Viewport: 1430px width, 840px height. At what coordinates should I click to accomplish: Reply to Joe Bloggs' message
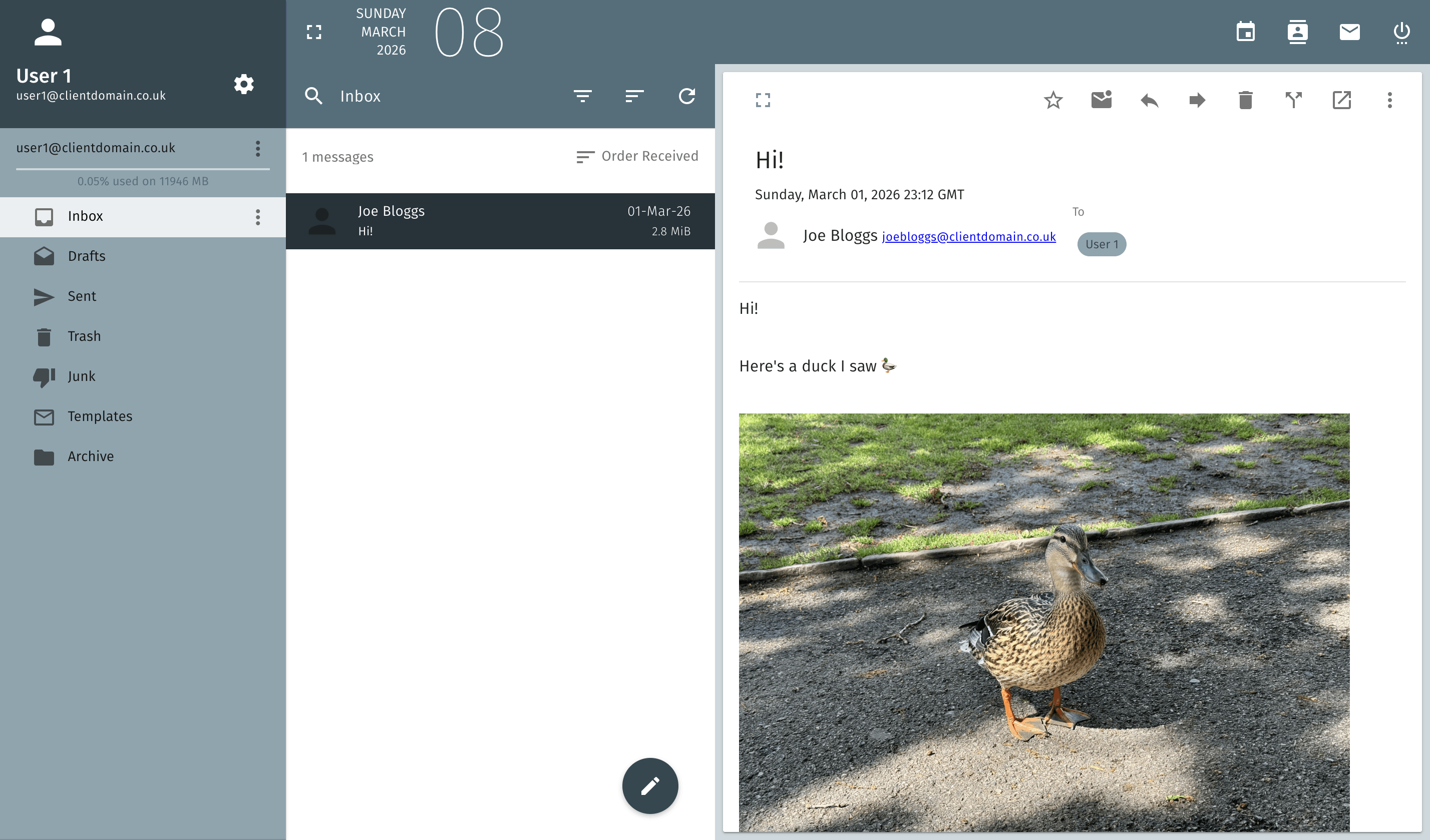[1150, 101]
